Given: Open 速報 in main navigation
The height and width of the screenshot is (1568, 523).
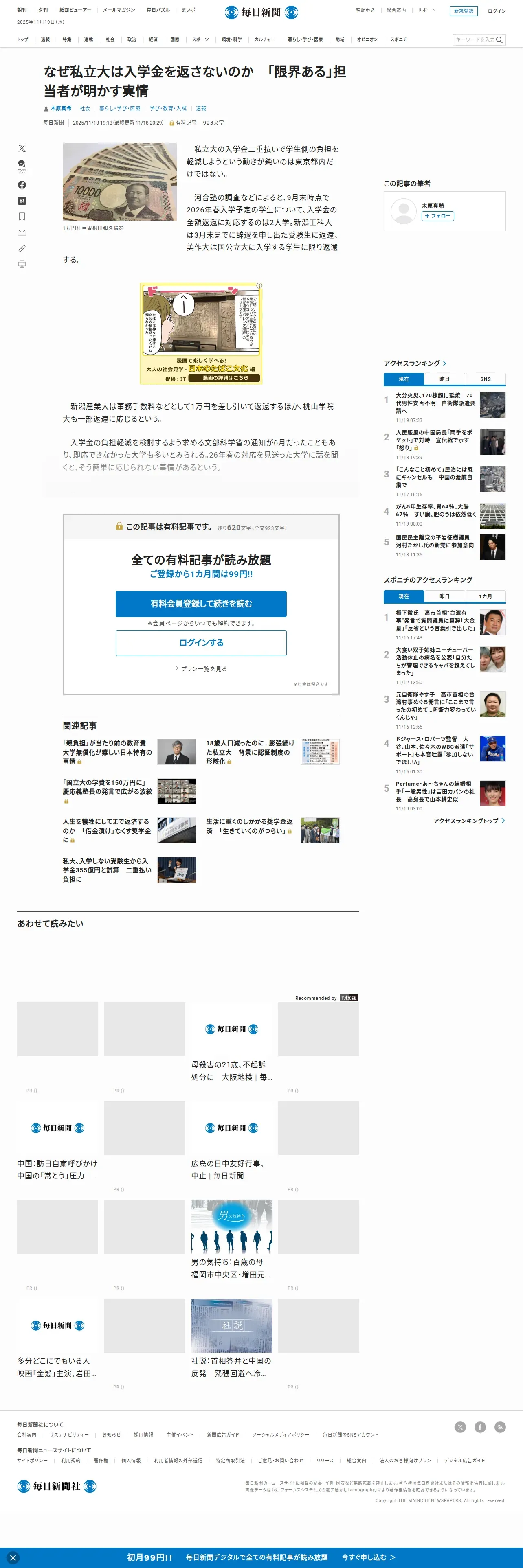Looking at the screenshot, I should [45, 39].
